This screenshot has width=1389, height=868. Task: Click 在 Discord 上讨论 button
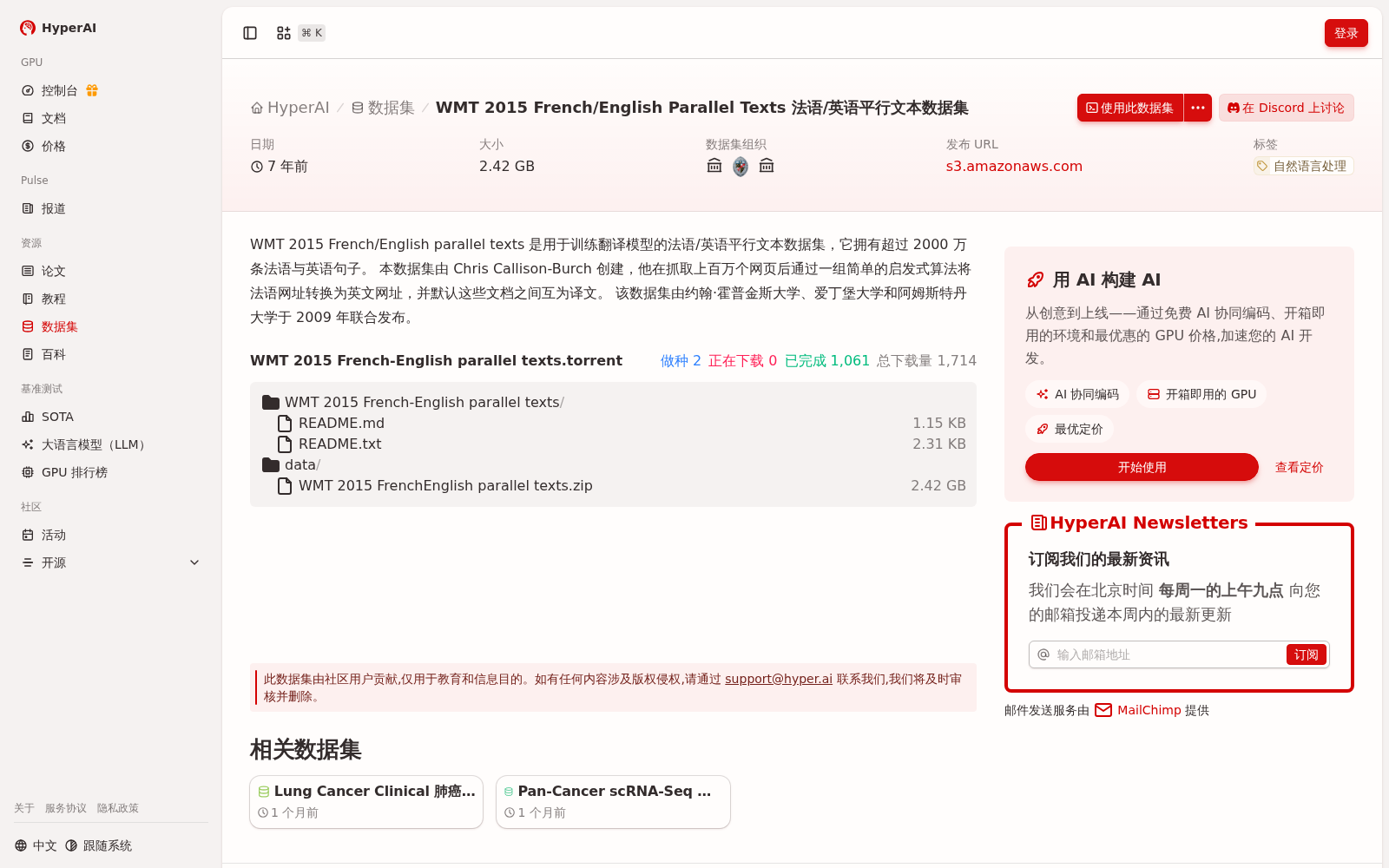1287,108
